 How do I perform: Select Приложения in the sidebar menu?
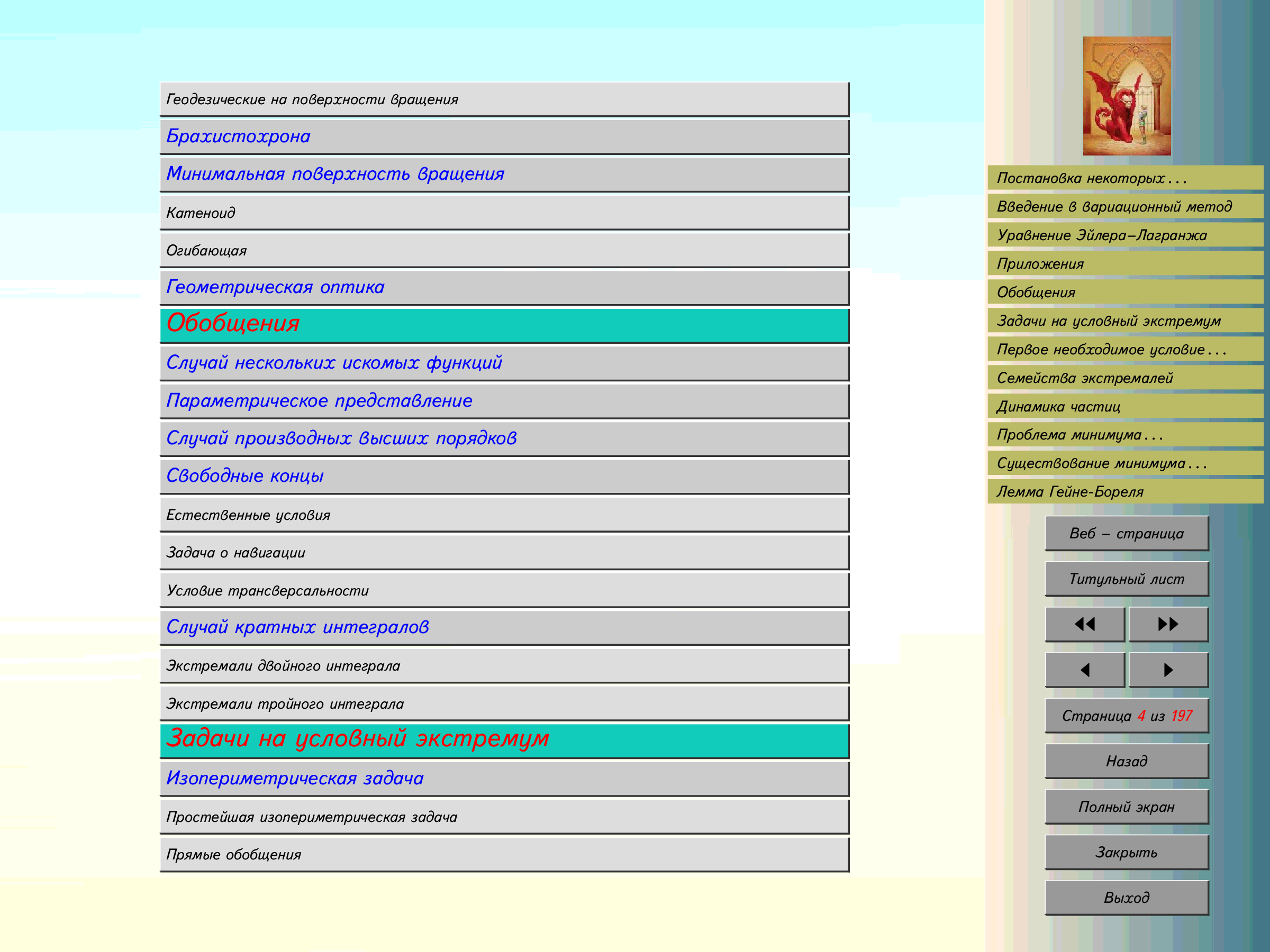click(1040, 264)
